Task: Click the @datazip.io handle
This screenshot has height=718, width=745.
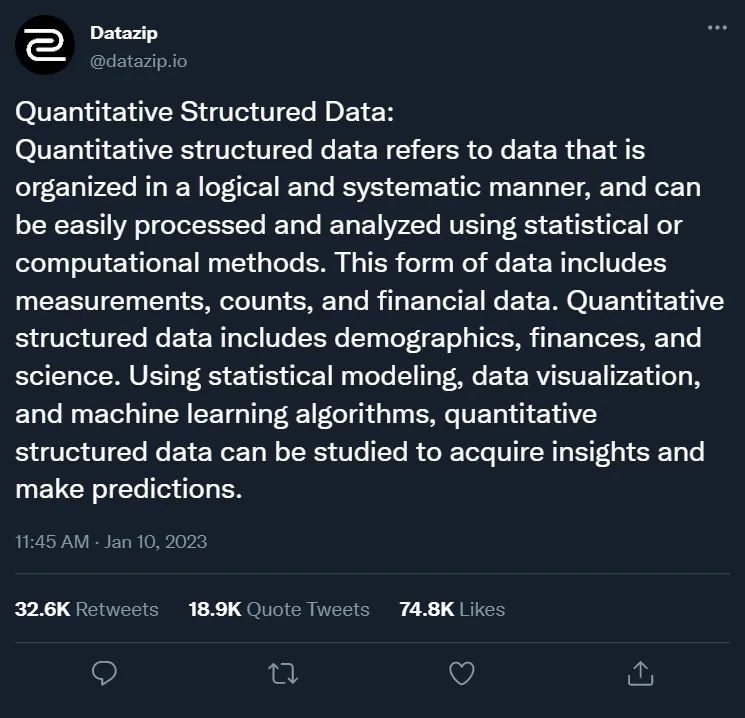Action: [138, 61]
